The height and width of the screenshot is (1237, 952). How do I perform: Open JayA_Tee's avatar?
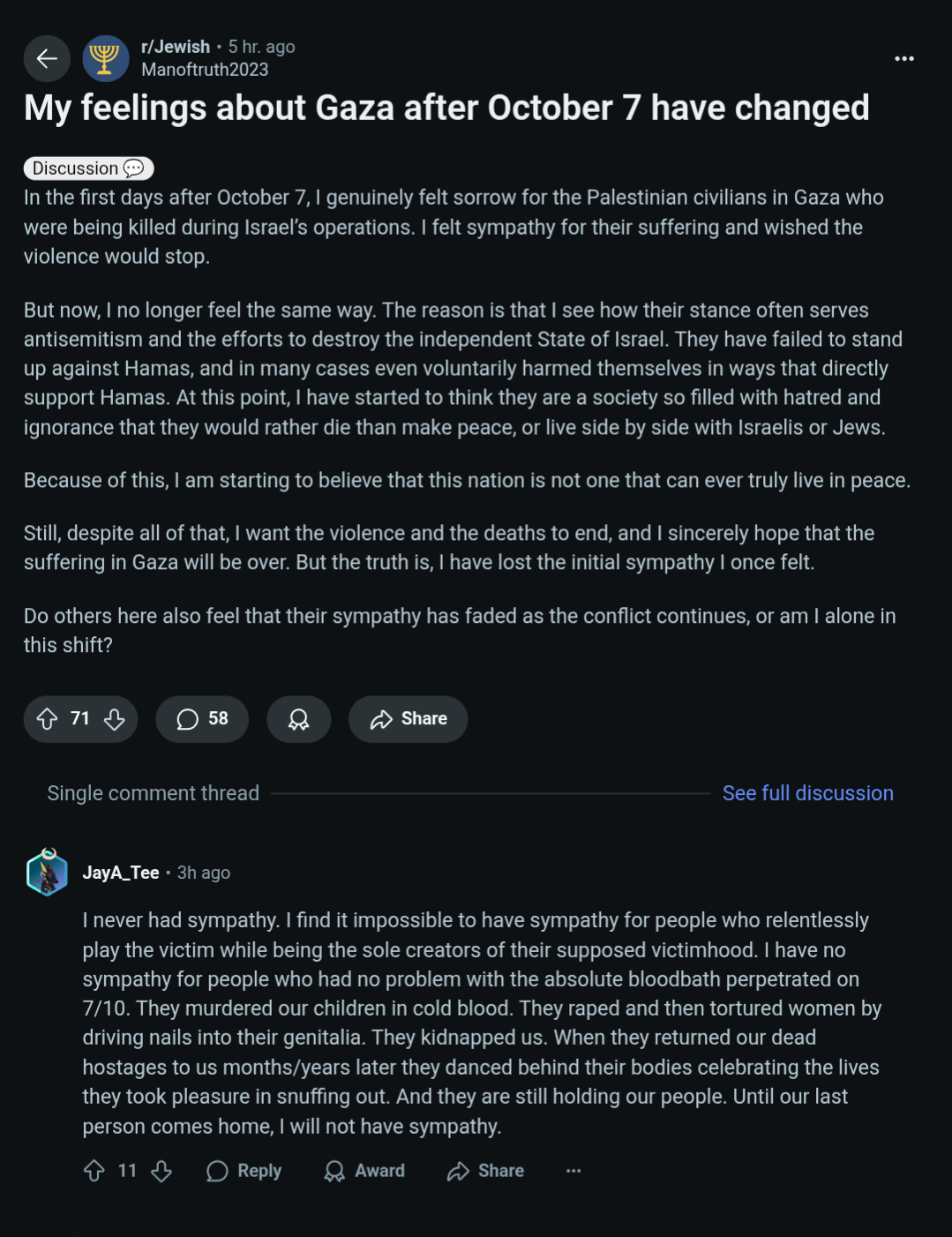[x=48, y=873]
